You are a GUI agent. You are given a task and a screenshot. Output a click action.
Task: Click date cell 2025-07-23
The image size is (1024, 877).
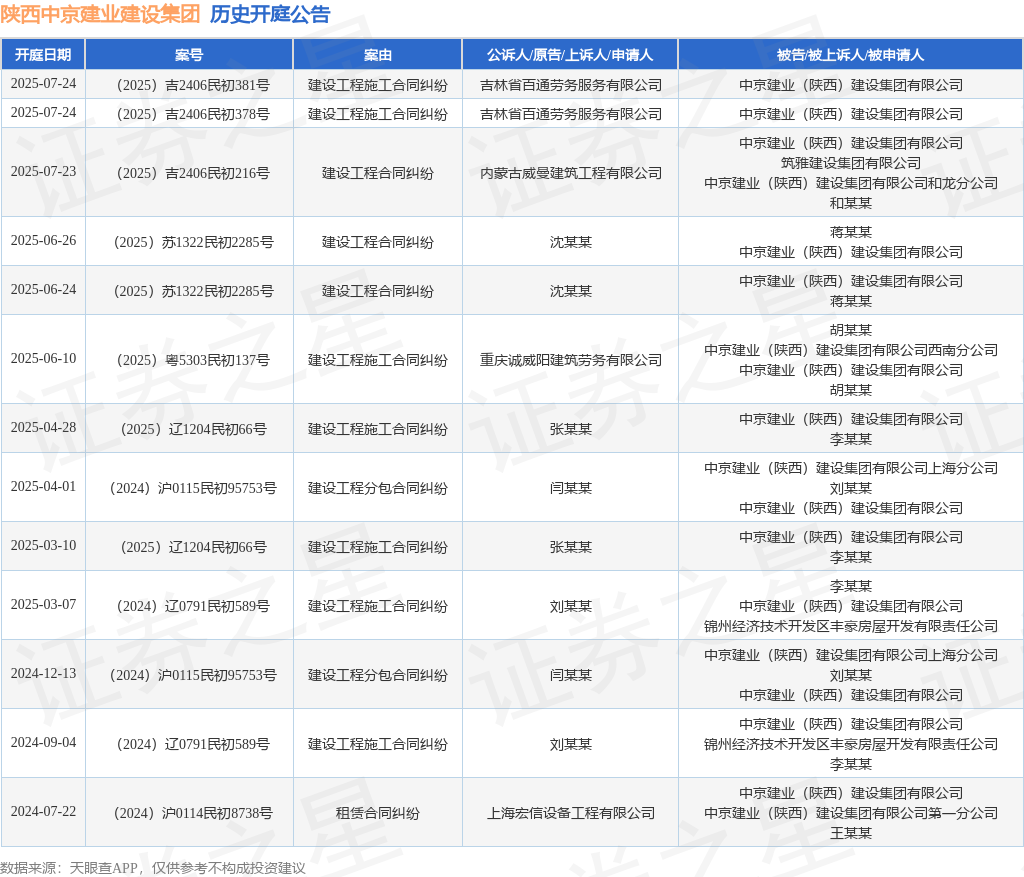pyautogui.click(x=43, y=172)
